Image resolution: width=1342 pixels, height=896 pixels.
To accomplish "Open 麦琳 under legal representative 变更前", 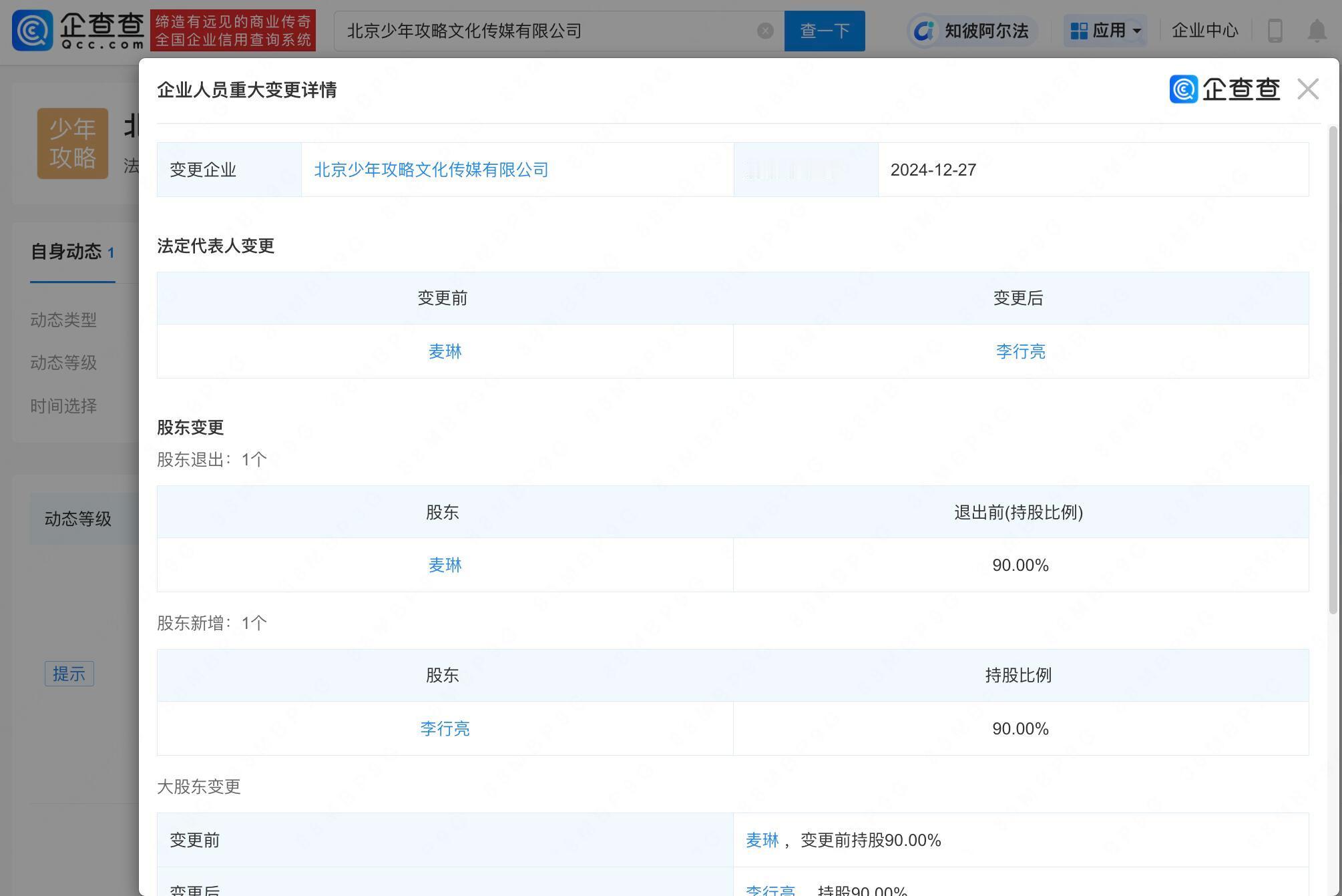I will 445,351.
